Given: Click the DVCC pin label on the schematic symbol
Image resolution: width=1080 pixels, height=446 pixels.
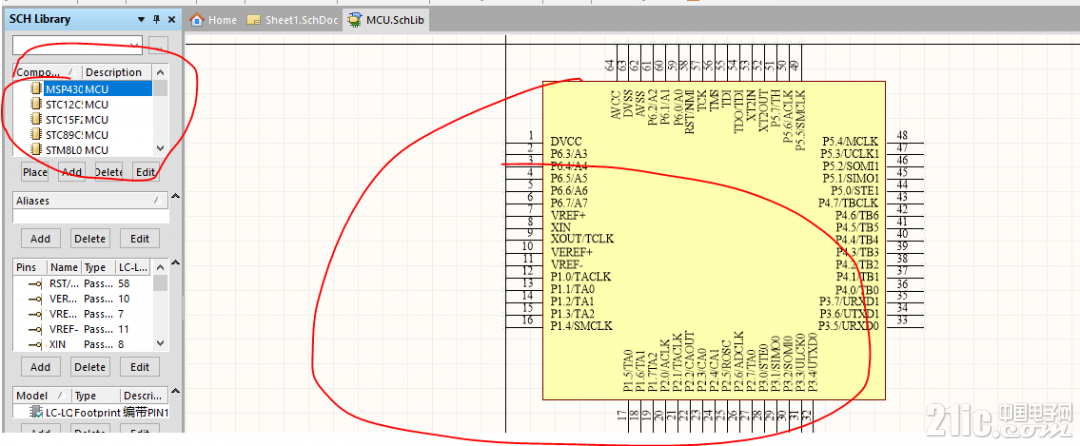Looking at the screenshot, I should 566,140.
